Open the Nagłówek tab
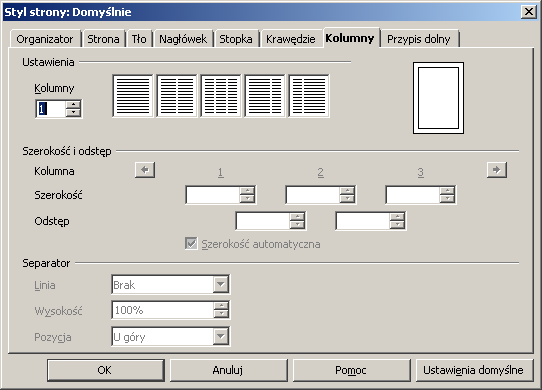Screen dimensions: 542x390 (x=183, y=39)
